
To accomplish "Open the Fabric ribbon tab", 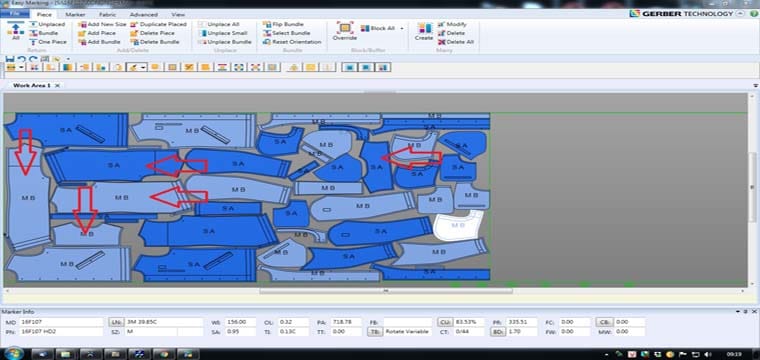I will coord(107,15).
